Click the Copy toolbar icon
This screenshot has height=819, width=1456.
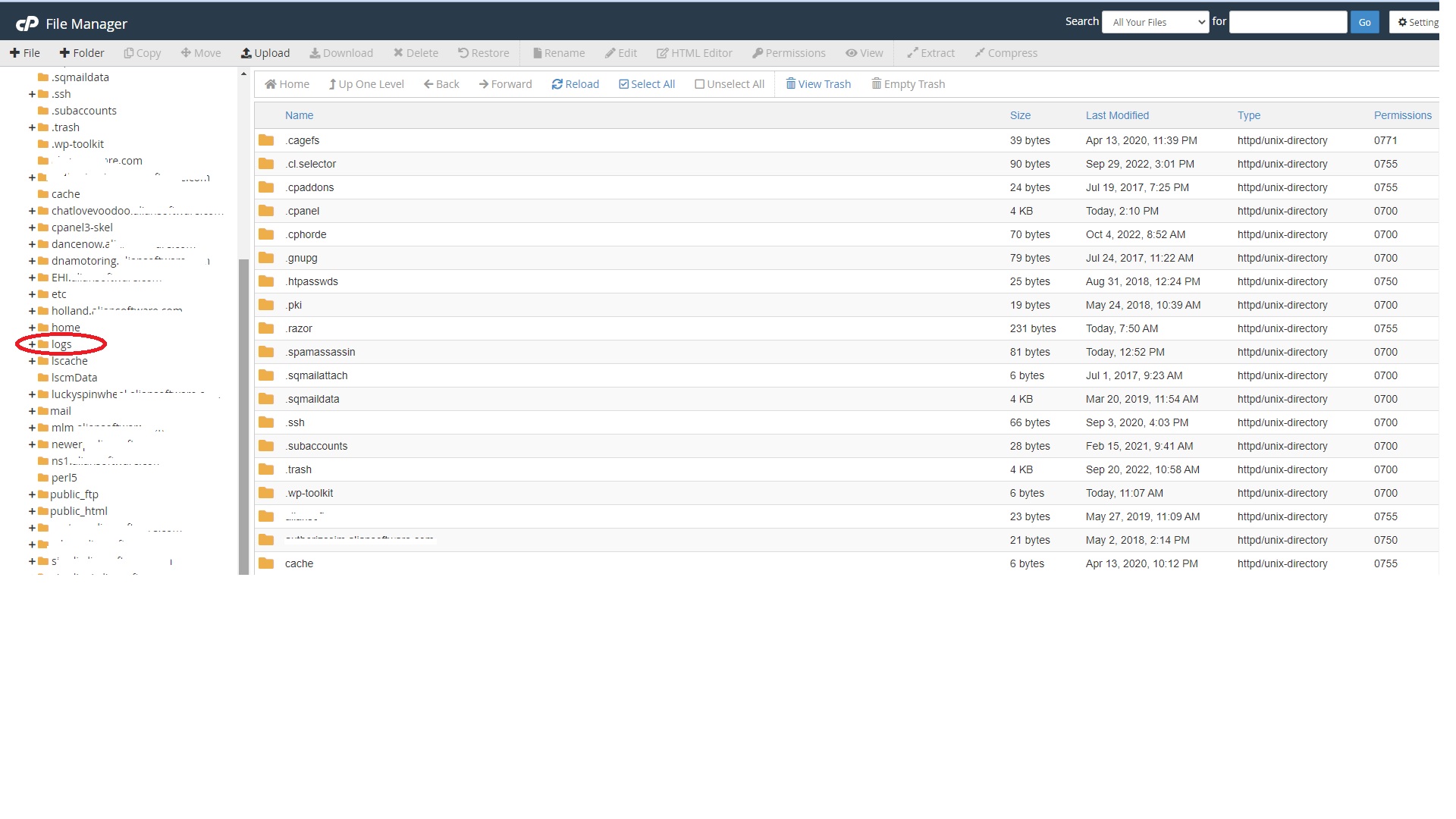click(143, 53)
